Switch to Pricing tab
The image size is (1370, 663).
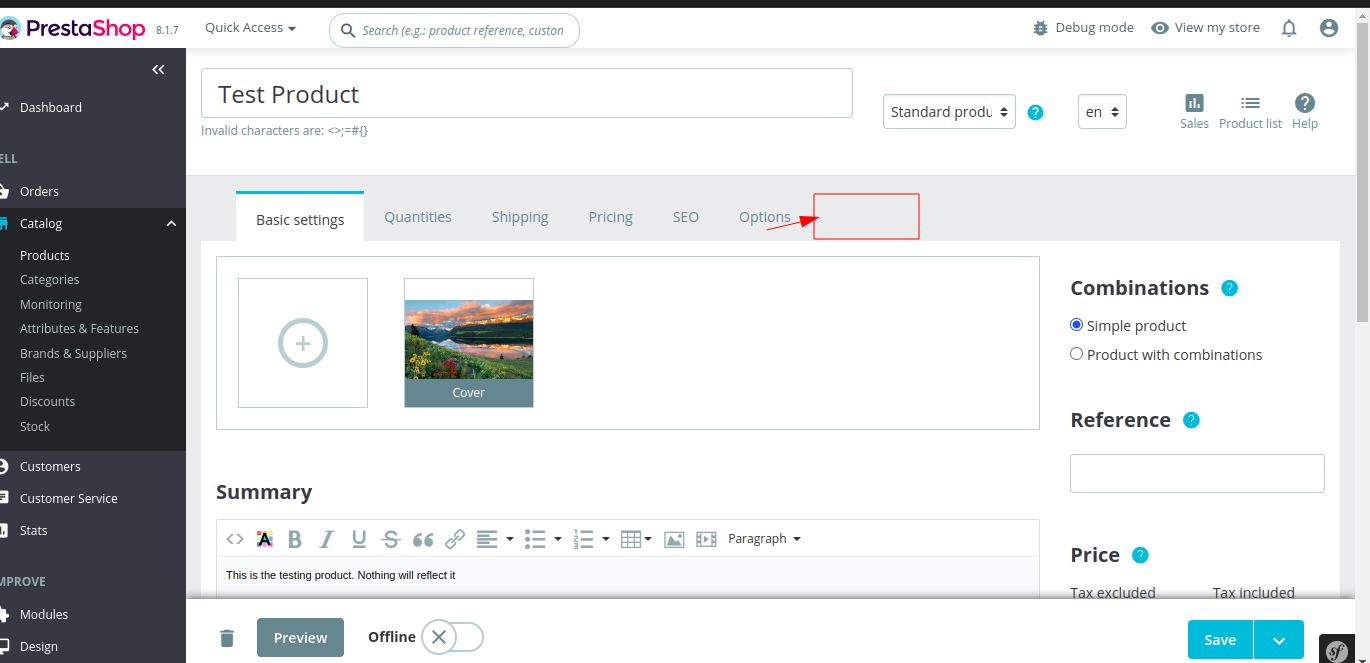point(610,217)
